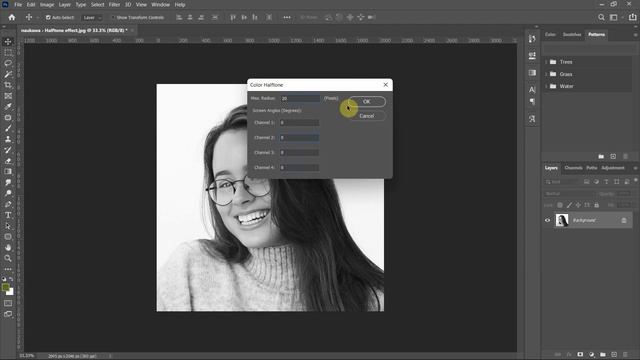Click Cancel in Color Halftone dialog
This screenshot has height=360, width=640.
[367, 116]
